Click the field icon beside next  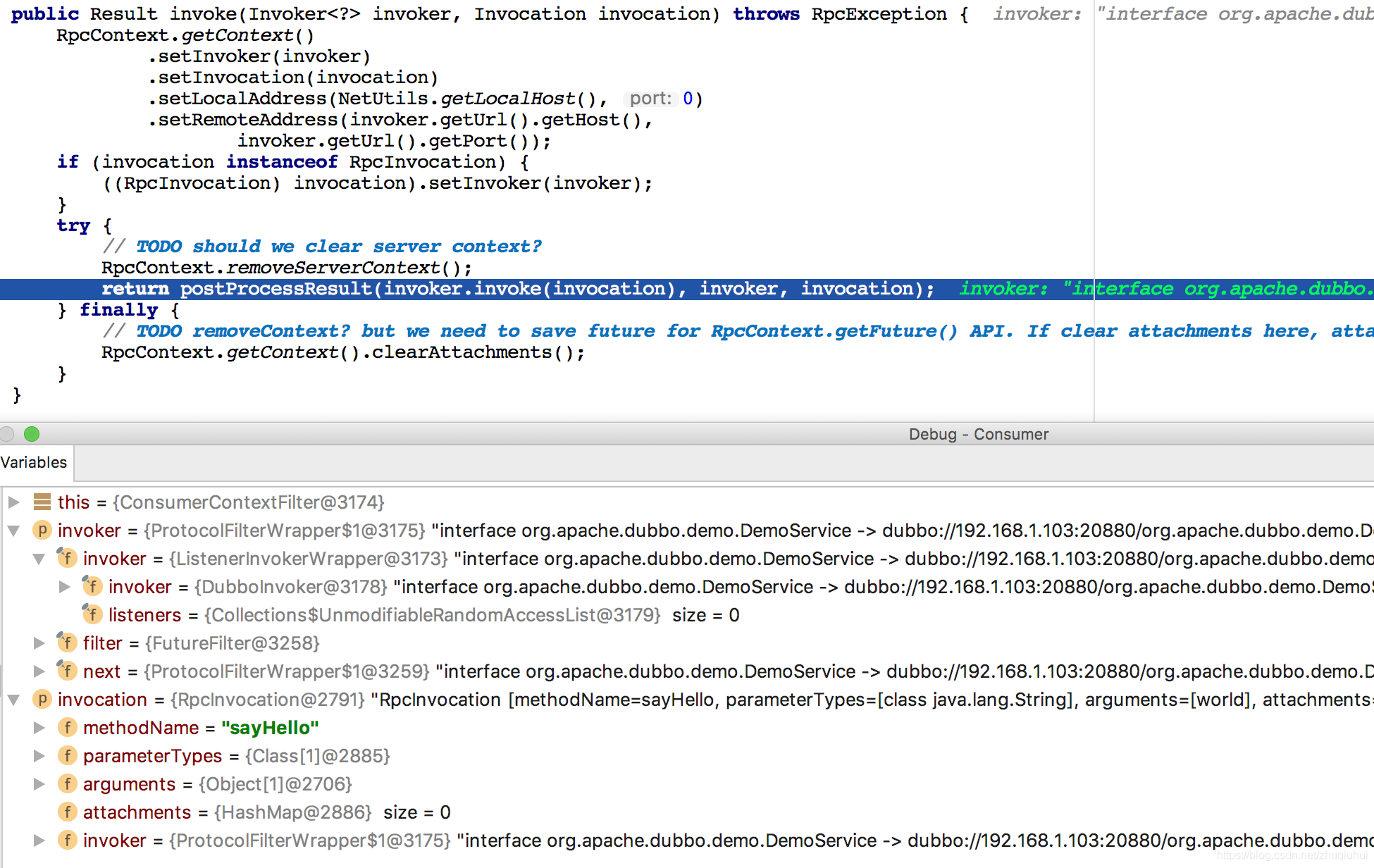tap(67, 671)
